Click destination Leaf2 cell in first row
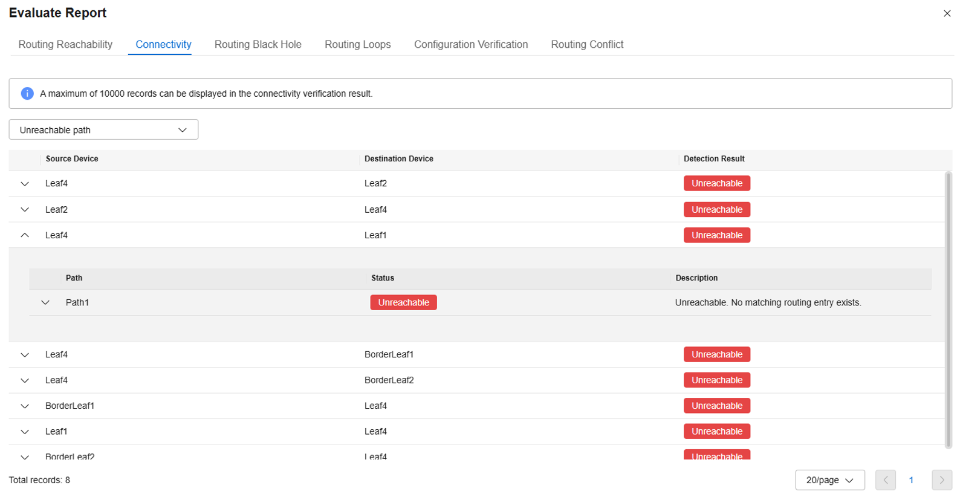960x497 pixels. 375,184
